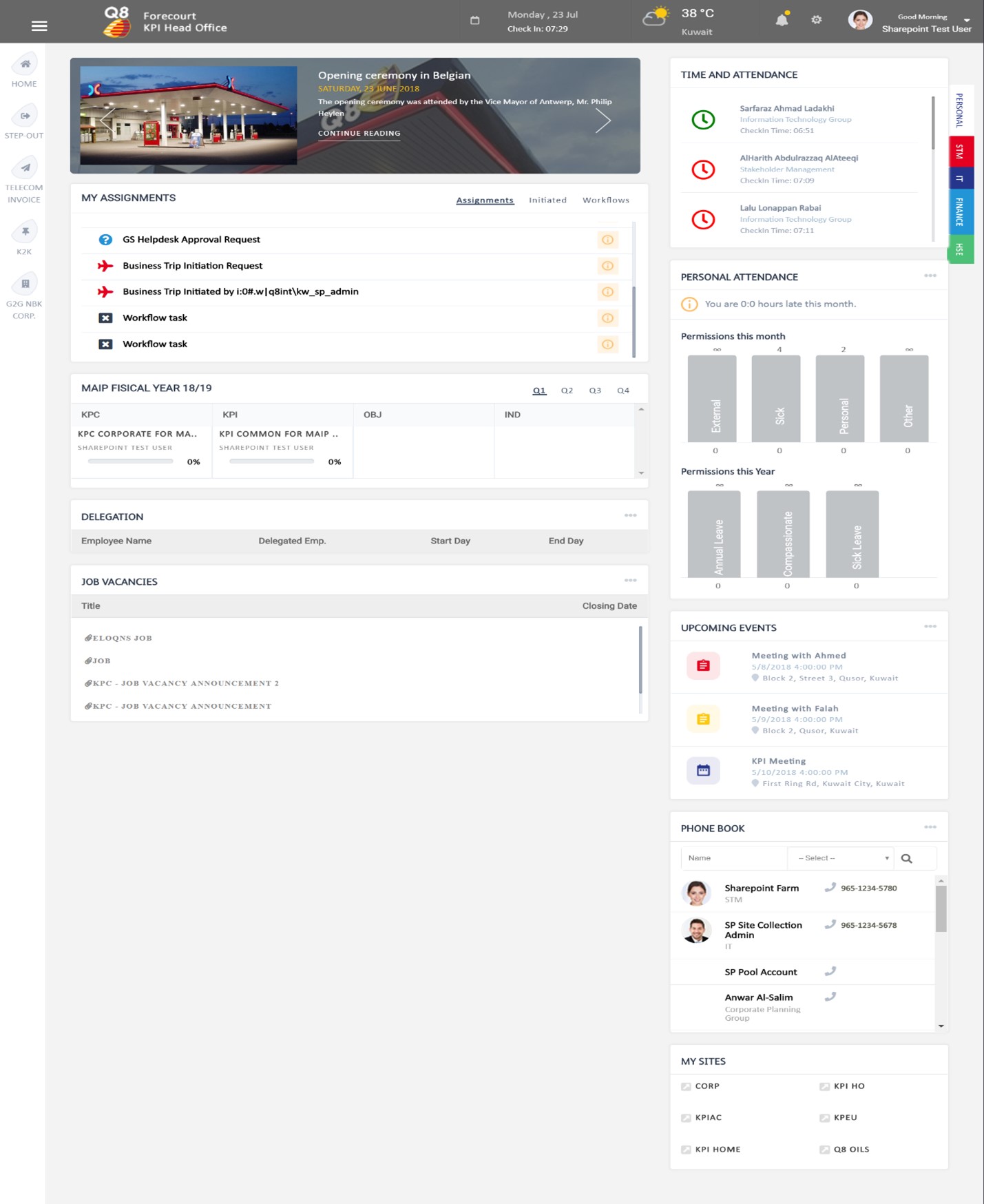This screenshot has width=984, height=1204.
Task: Select Q2 quarter tab
Action: (x=567, y=391)
